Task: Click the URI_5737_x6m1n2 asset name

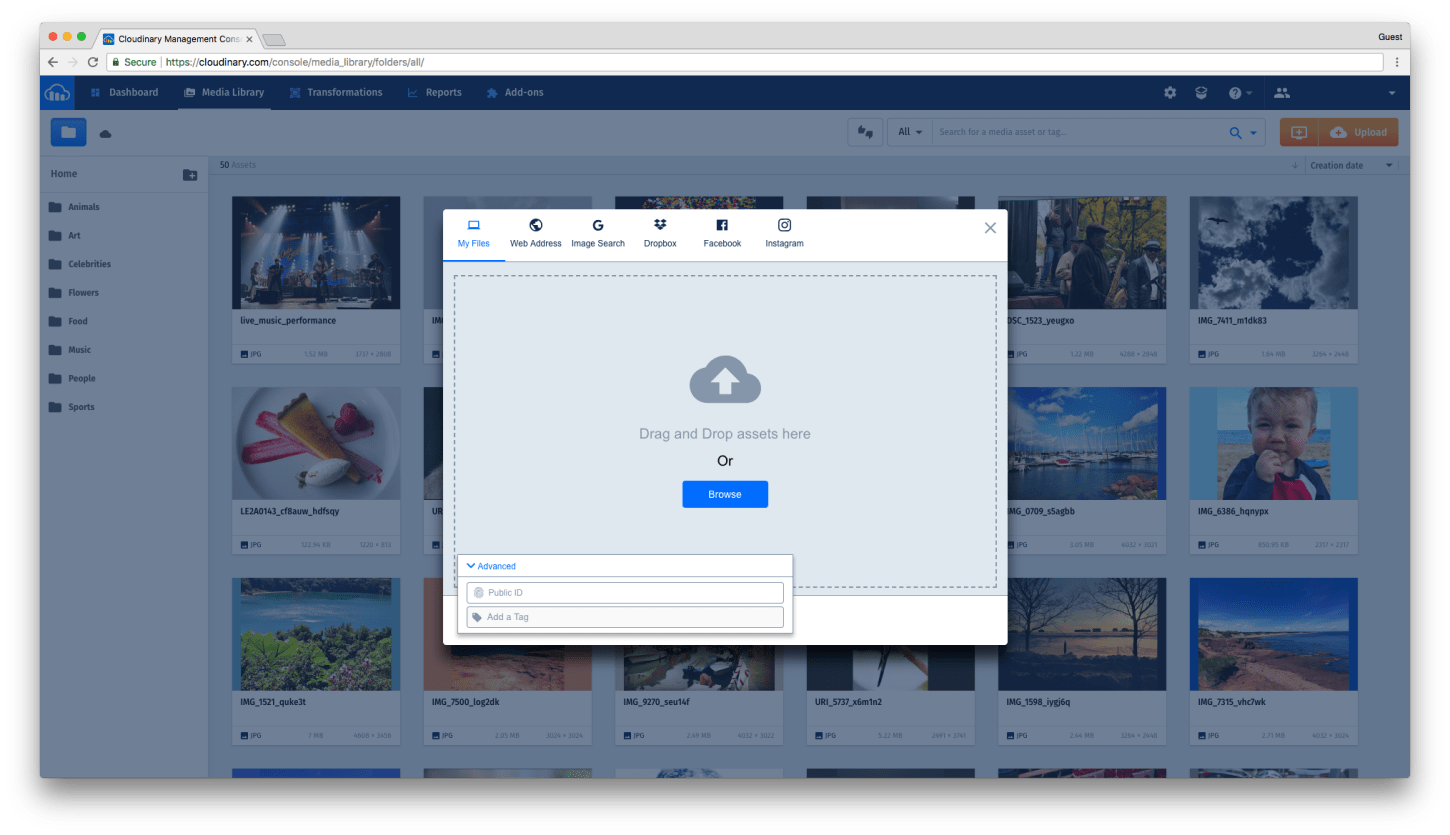Action: click(x=848, y=702)
